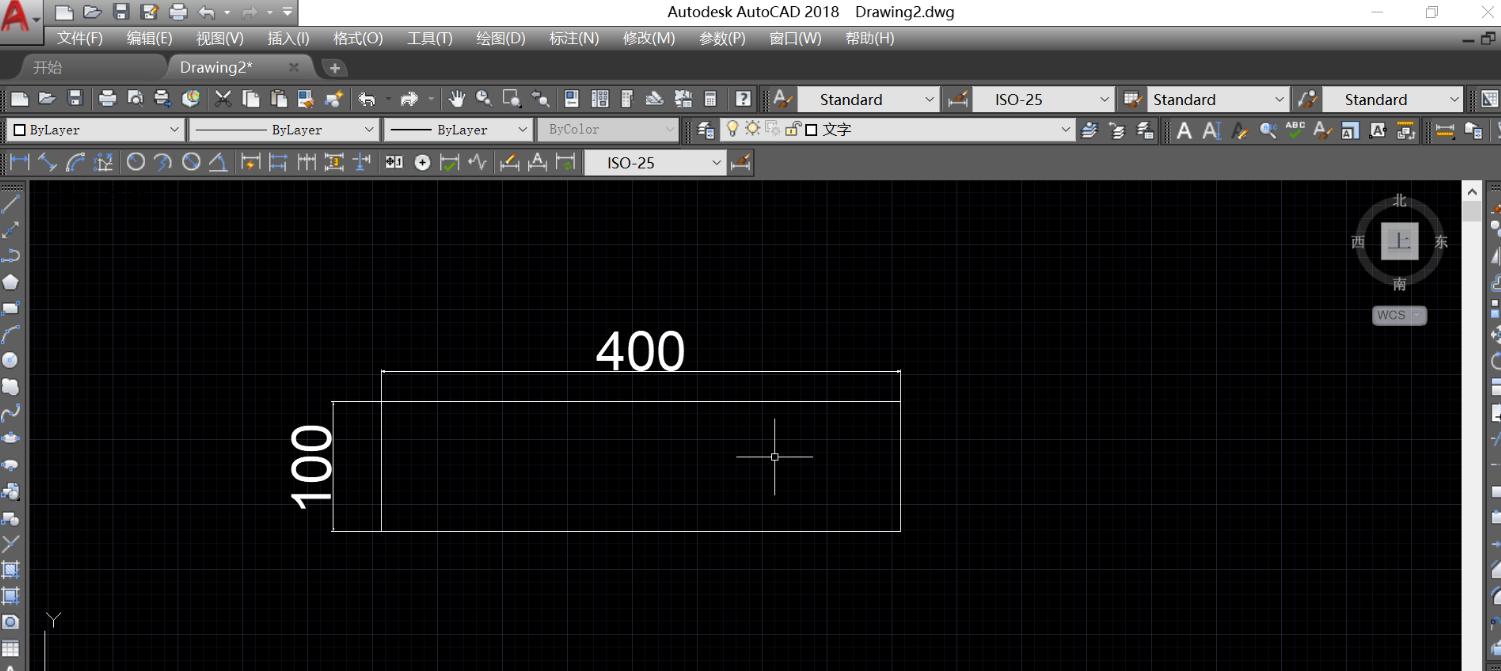Image resolution: width=1501 pixels, height=671 pixels.
Task: Select the Arc draw tool
Action: pyautogui.click(x=11, y=334)
